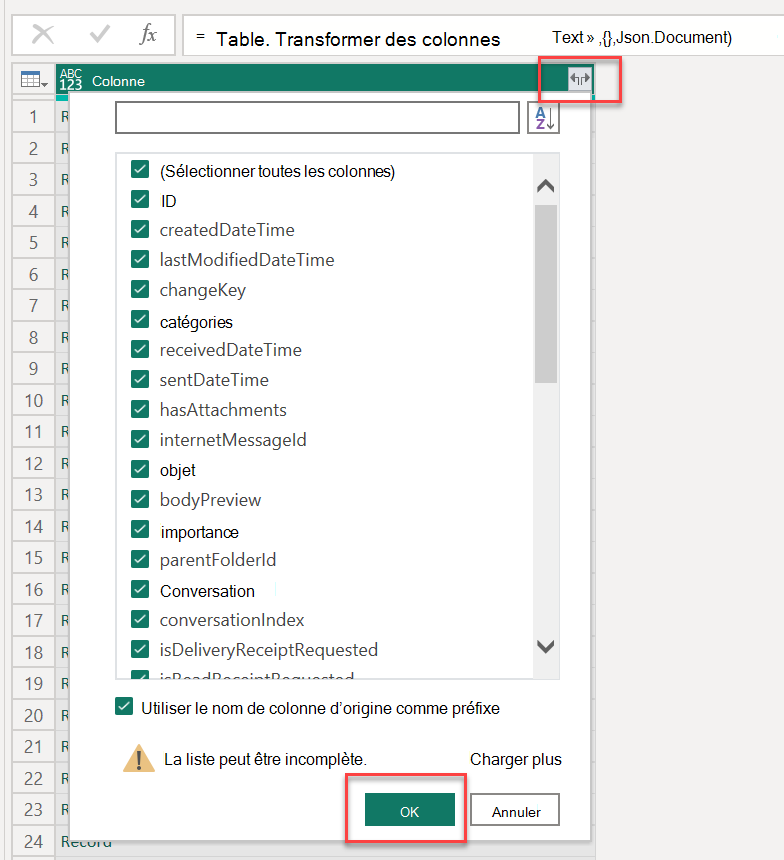Click the Annuler button
Screen dimensions: 784x860
[x=515, y=810]
